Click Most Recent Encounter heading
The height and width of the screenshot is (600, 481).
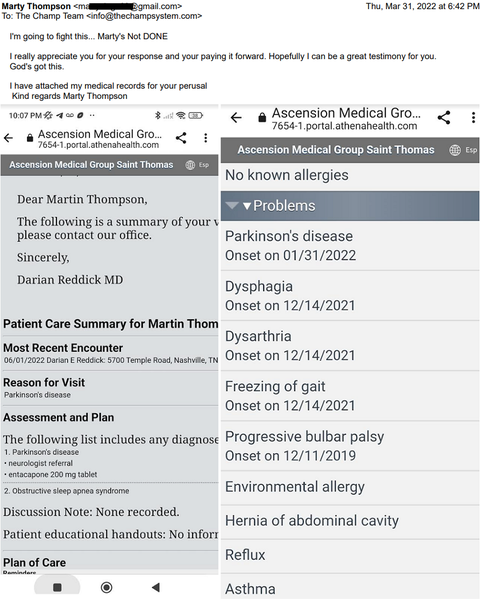63,348
